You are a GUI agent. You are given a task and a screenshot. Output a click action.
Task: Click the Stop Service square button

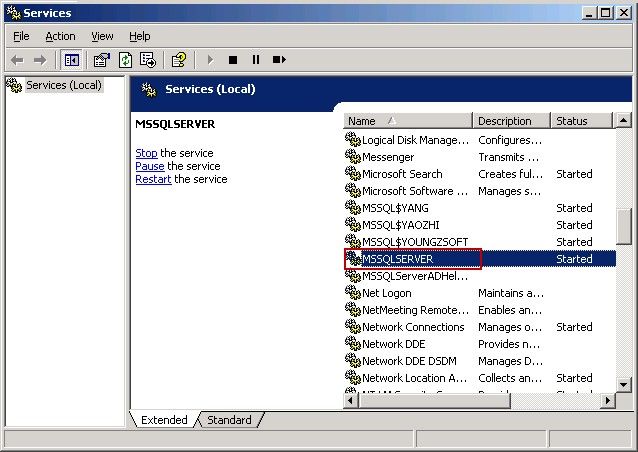[233, 60]
